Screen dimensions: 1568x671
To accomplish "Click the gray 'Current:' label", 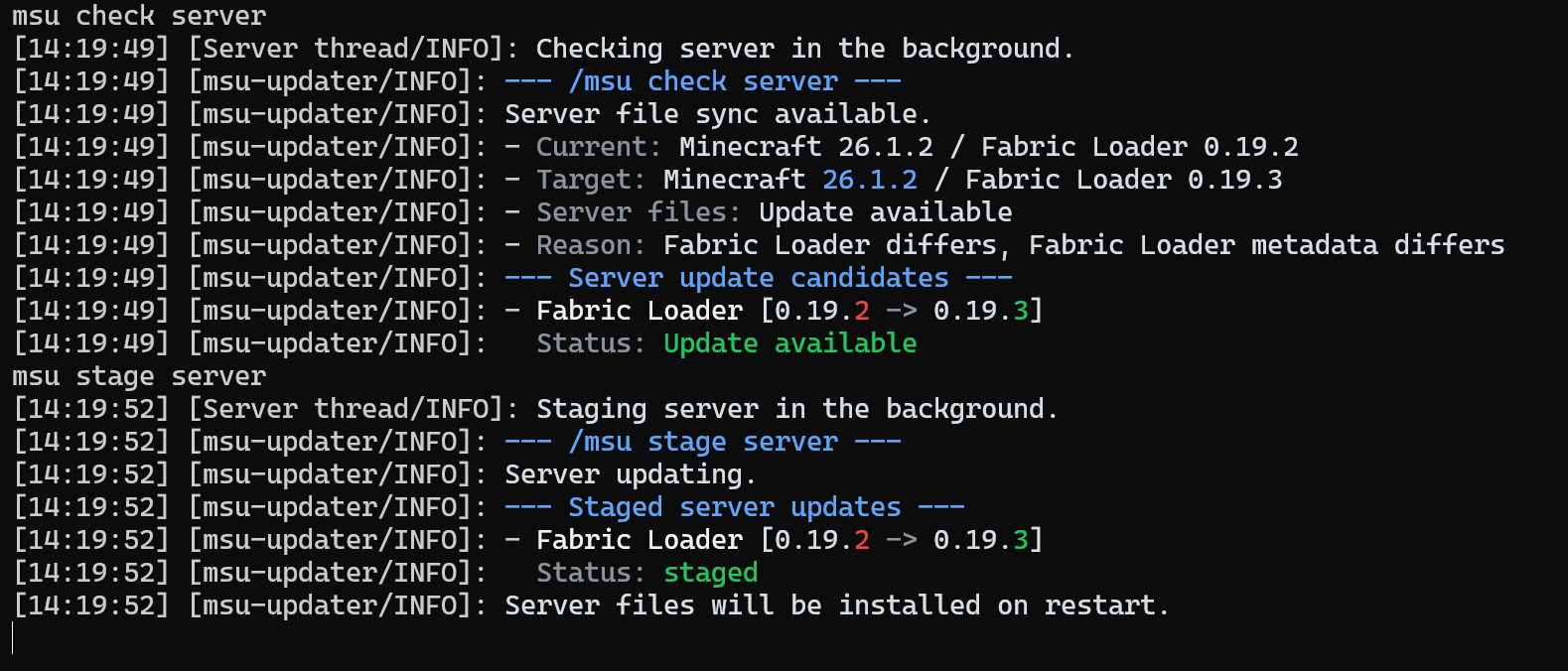I will pyautogui.click(x=599, y=147).
